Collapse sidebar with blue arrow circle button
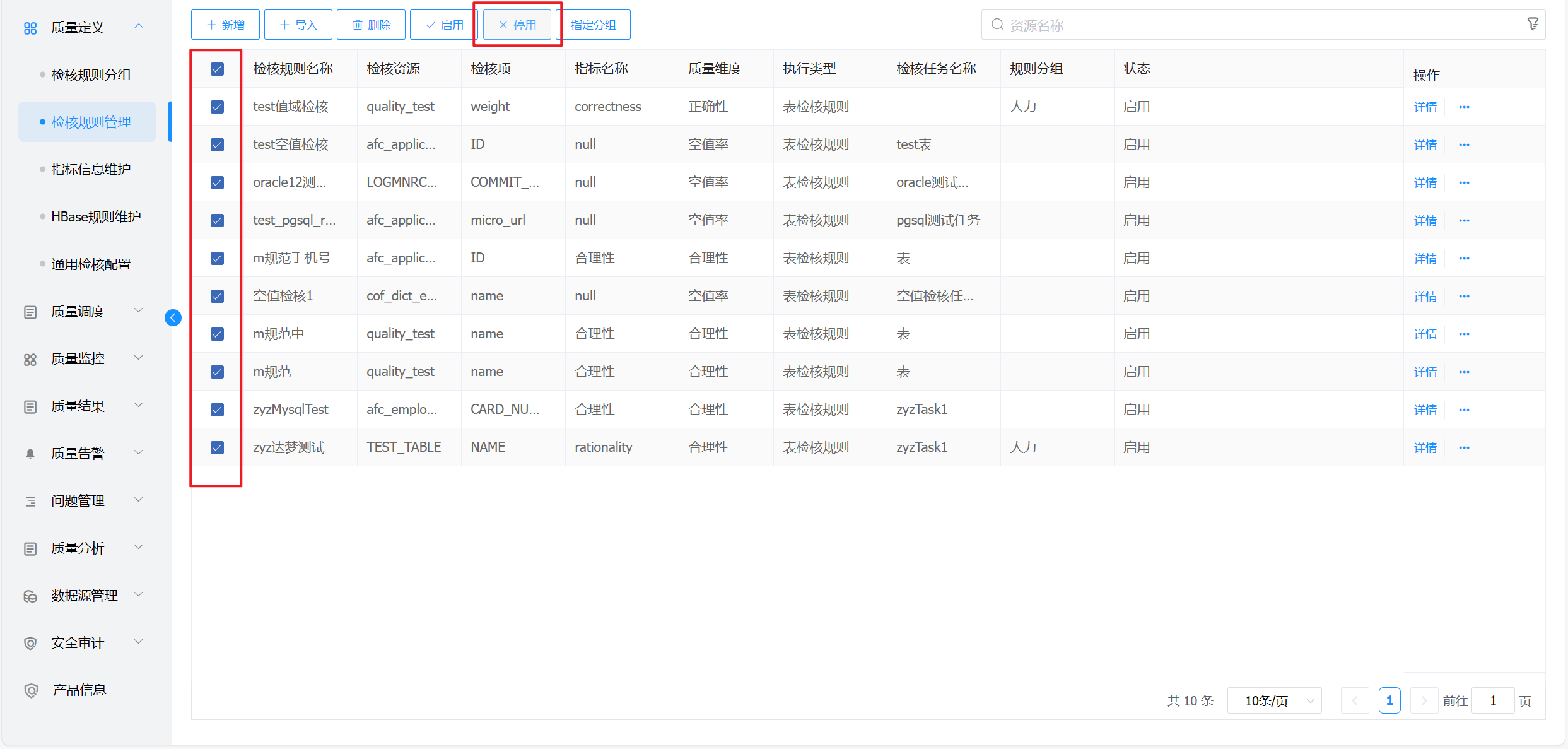 click(173, 317)
